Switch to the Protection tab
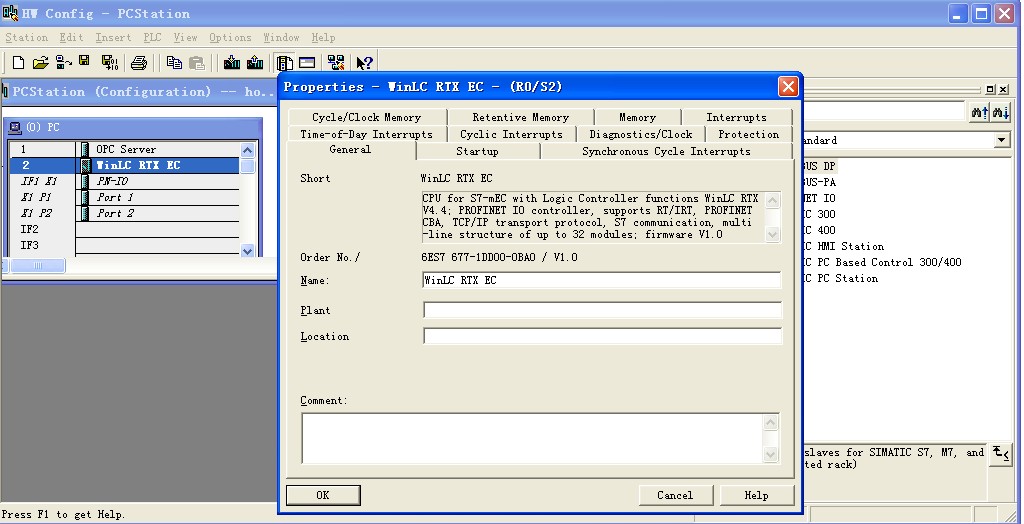 click(x=748, y=135)
